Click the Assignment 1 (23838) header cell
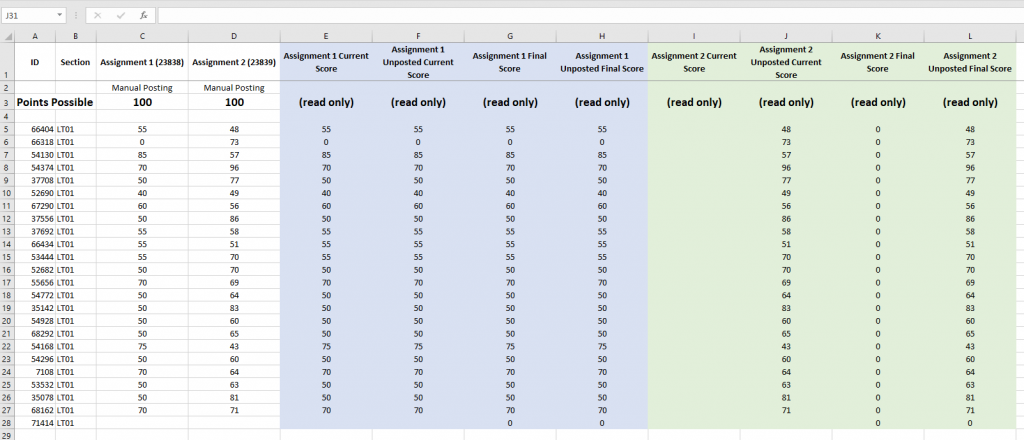 142,62
